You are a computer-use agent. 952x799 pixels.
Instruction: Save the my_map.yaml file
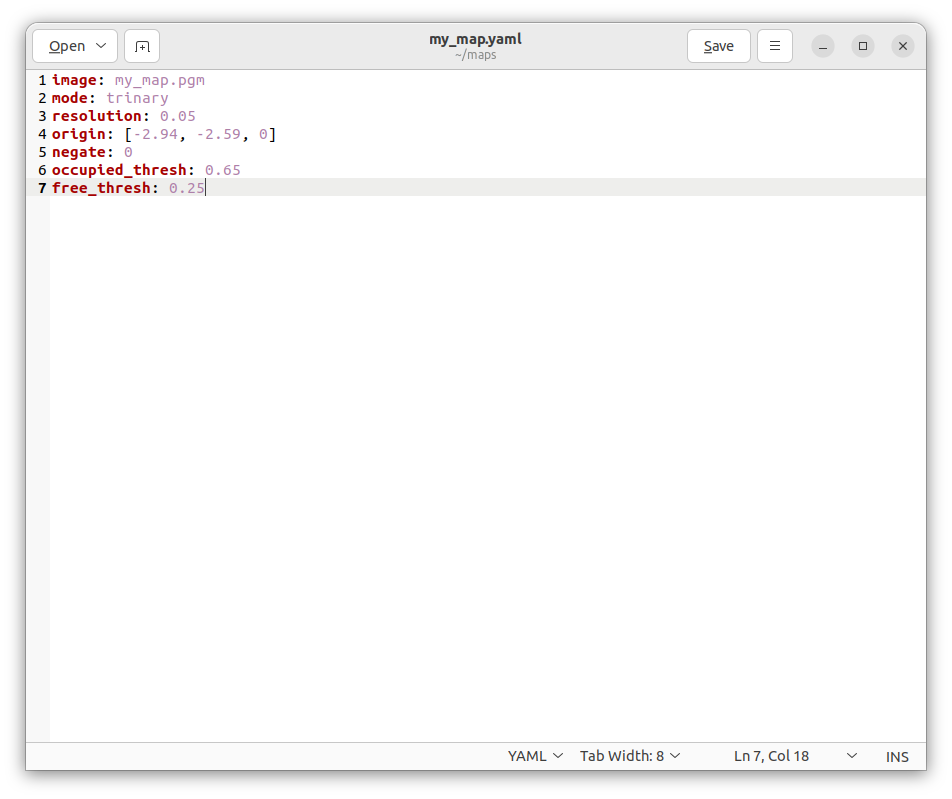coord(719,46)
